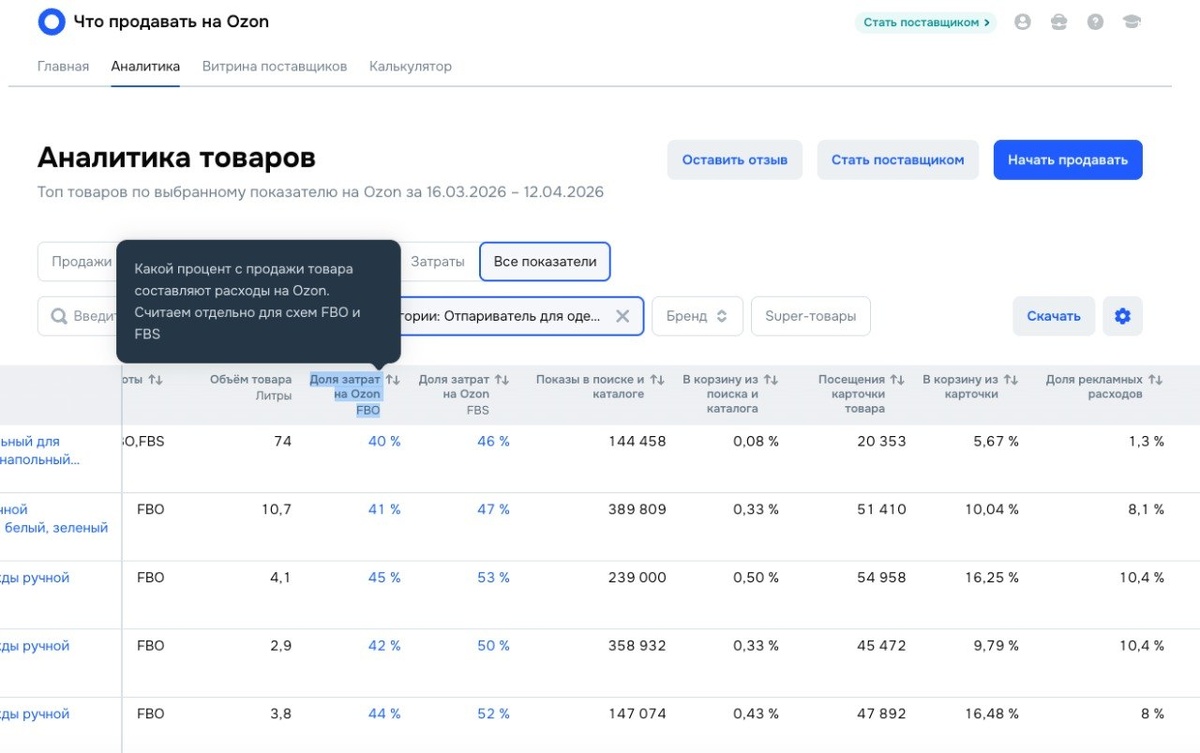Click Начать продавать button
Viewport: 1200px width, 753px height.
point(1068,160)
